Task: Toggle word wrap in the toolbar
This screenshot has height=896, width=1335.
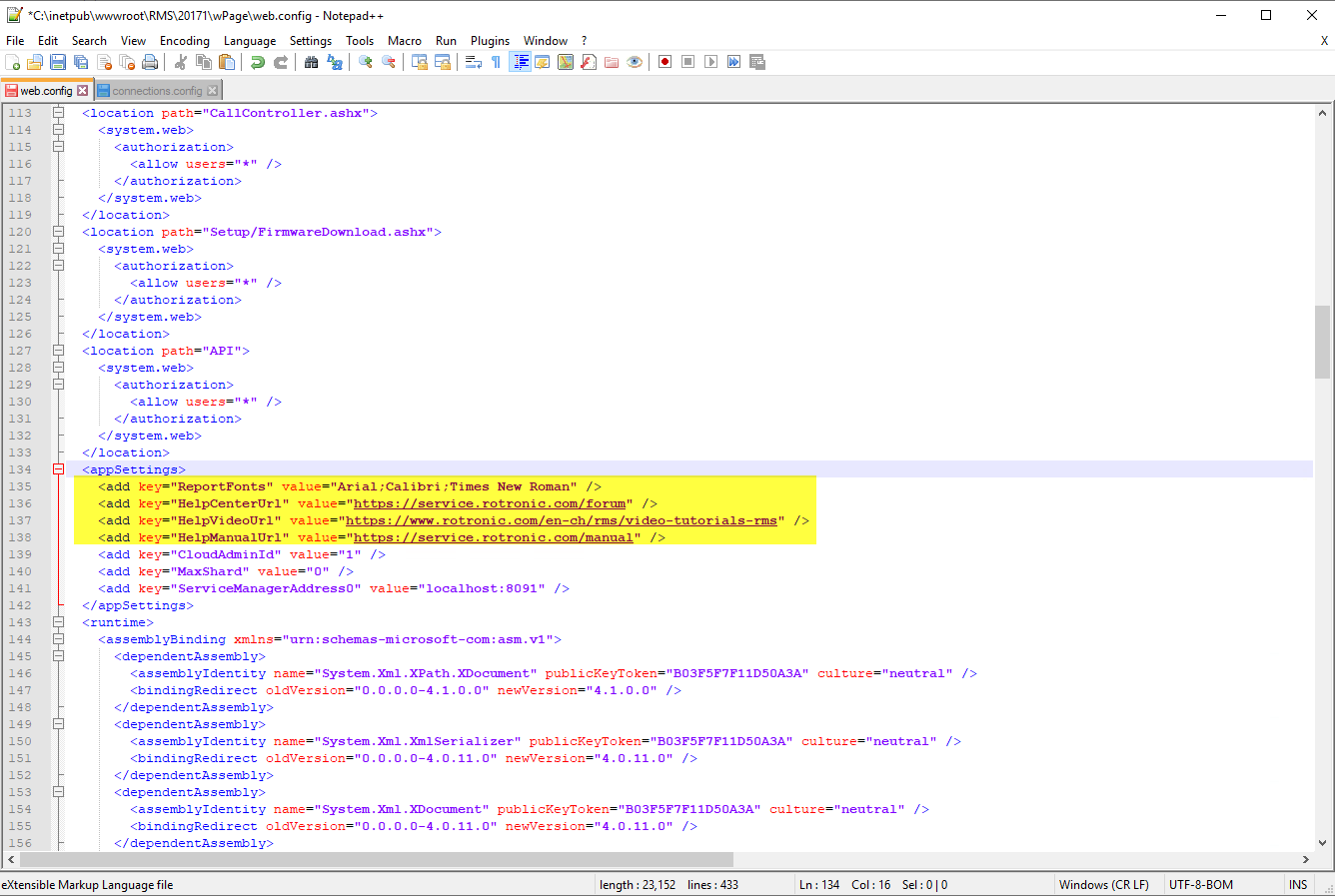Action: (x=474, y=62)
